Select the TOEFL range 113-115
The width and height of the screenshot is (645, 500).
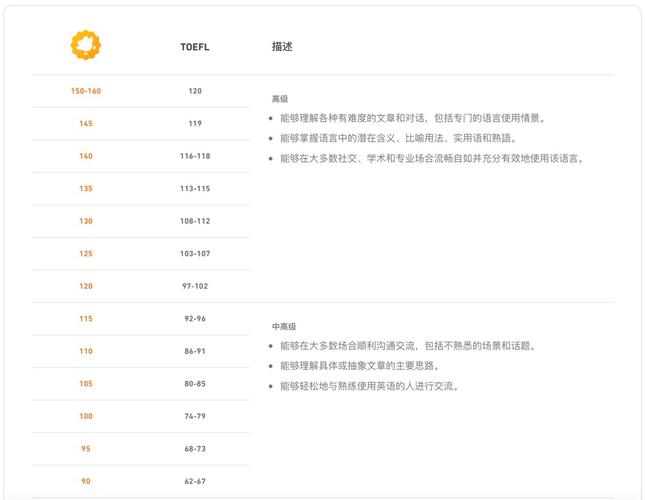pos(195,188)
